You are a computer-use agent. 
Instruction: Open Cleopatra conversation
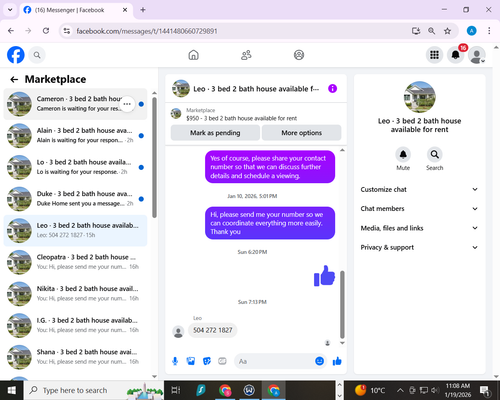click(75, 262)
